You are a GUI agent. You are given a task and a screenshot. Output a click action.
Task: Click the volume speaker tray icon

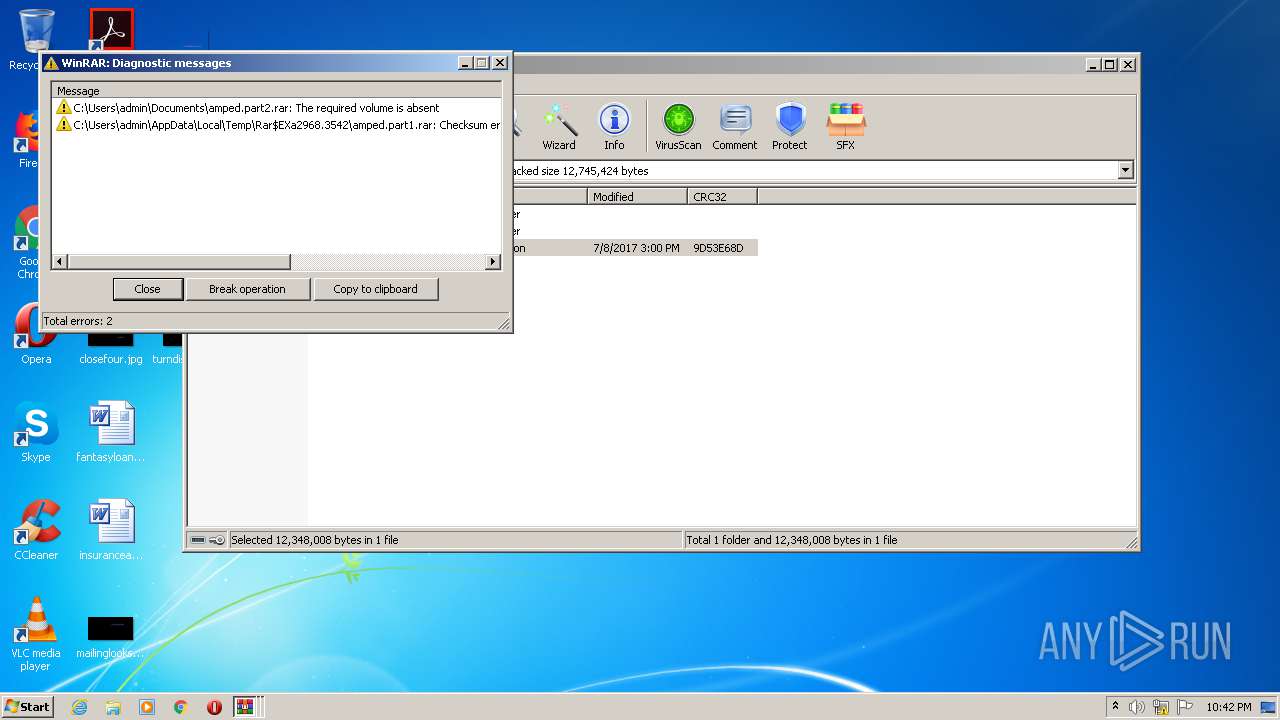[1137, 707]
